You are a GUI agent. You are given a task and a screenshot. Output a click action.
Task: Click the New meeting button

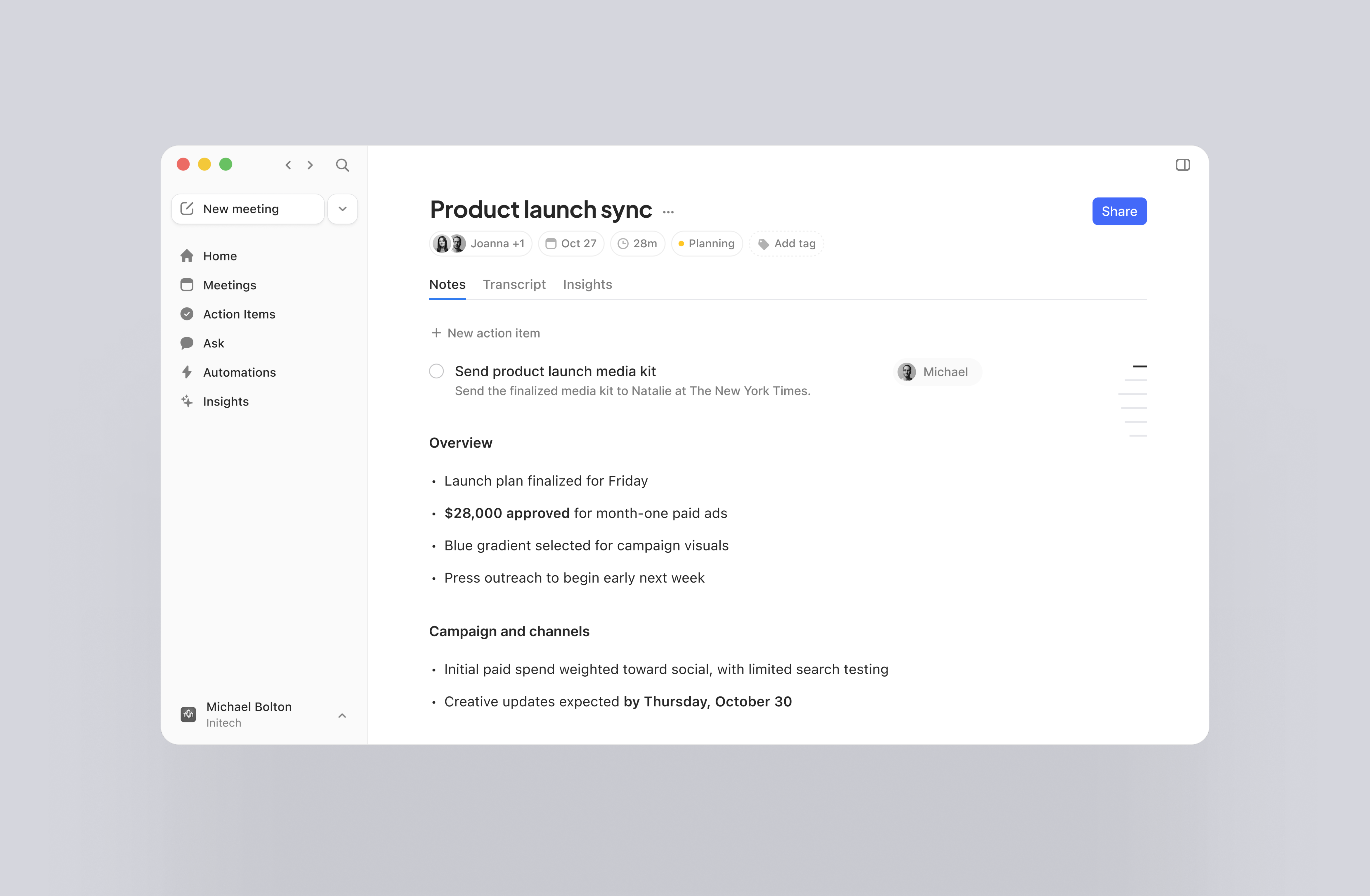pyautogui.click(x=247, y=209)
